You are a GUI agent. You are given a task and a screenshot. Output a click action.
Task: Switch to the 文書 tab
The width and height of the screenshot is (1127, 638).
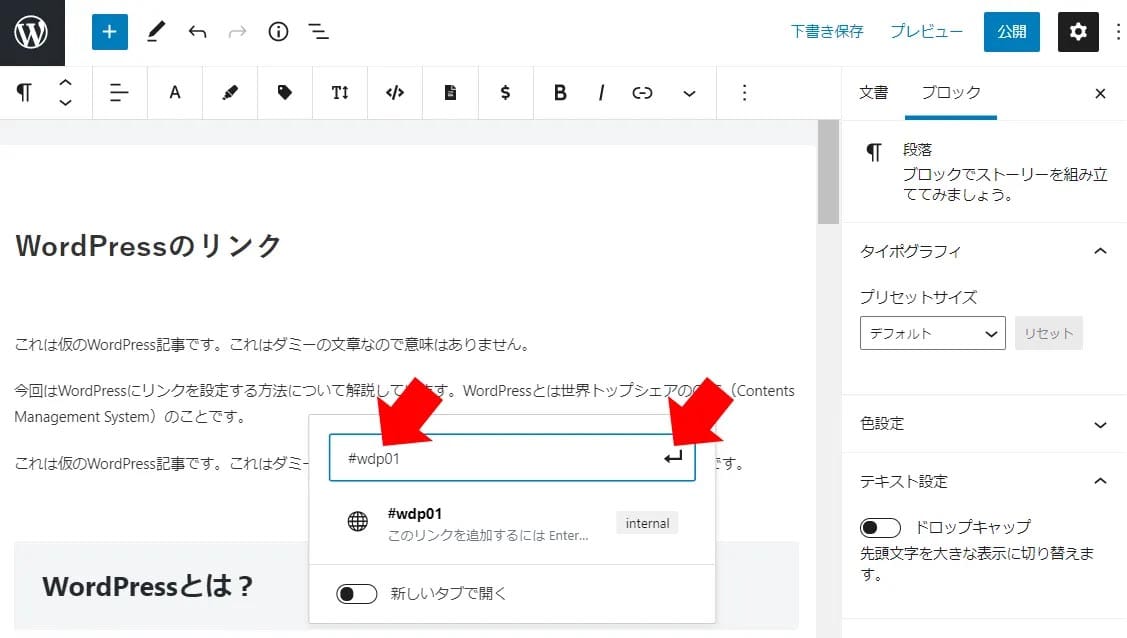[x=873, y=93]
